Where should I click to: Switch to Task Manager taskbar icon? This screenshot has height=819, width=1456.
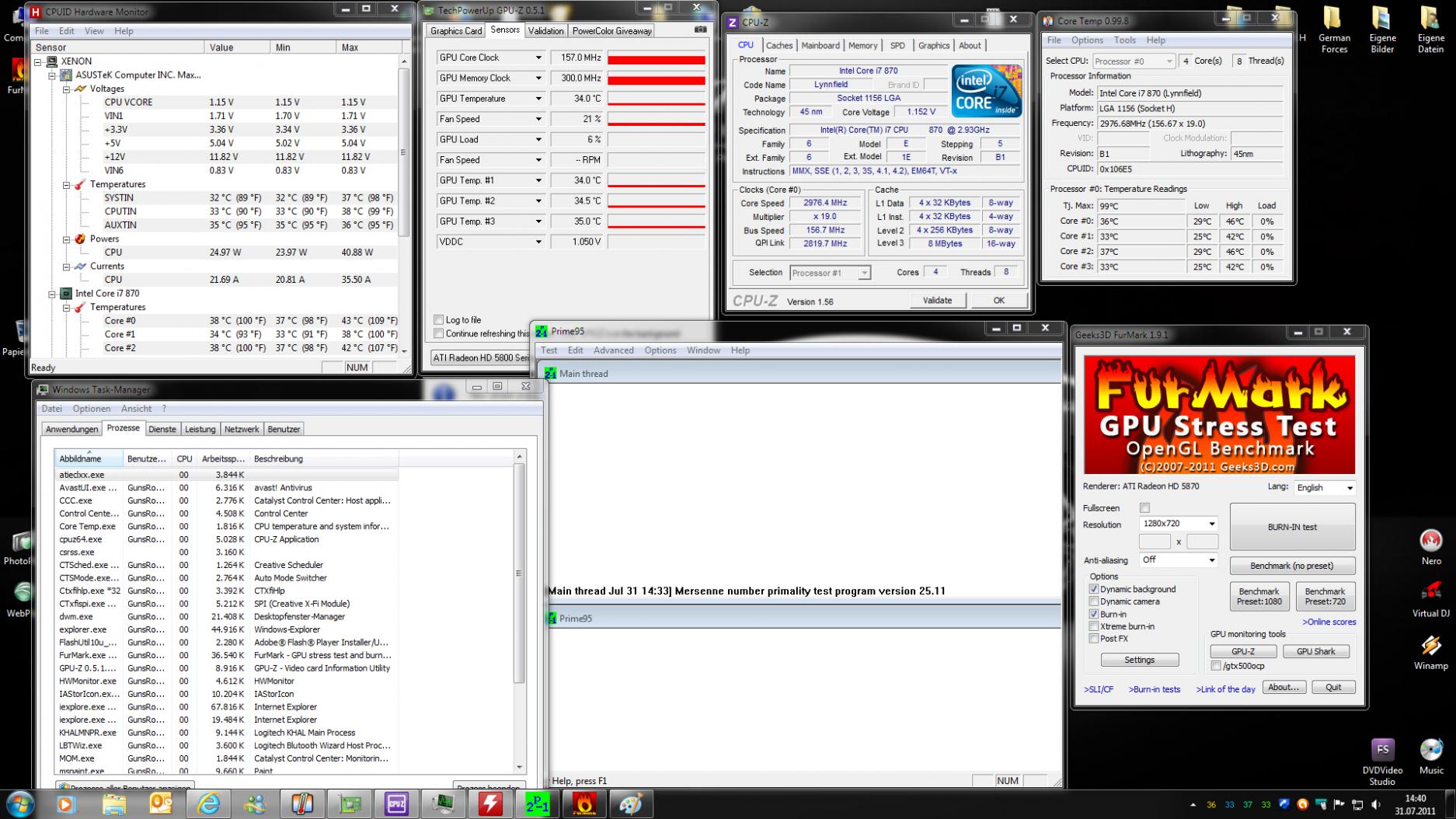pos(444,804)
